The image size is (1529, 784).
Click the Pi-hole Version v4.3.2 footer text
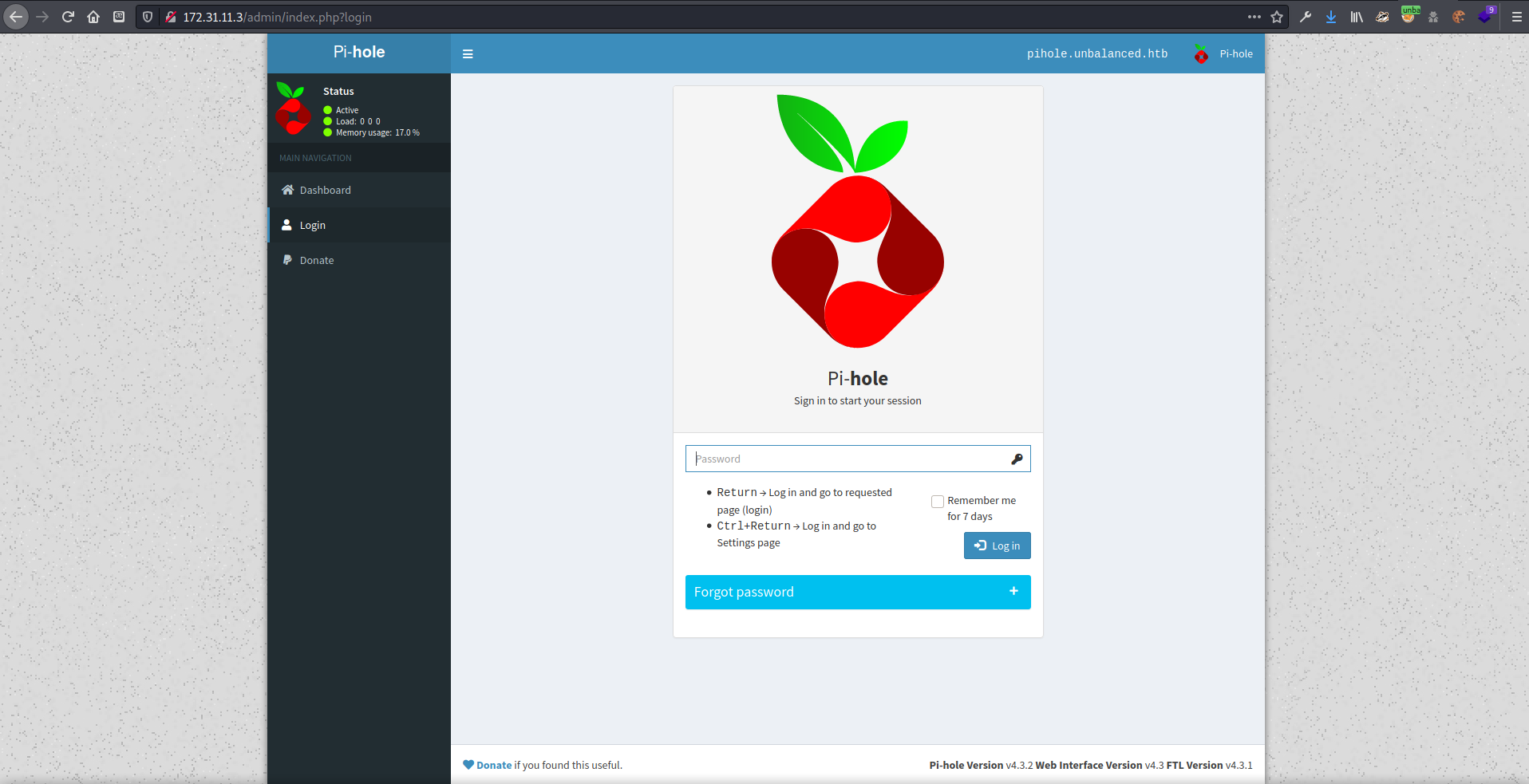981,765
